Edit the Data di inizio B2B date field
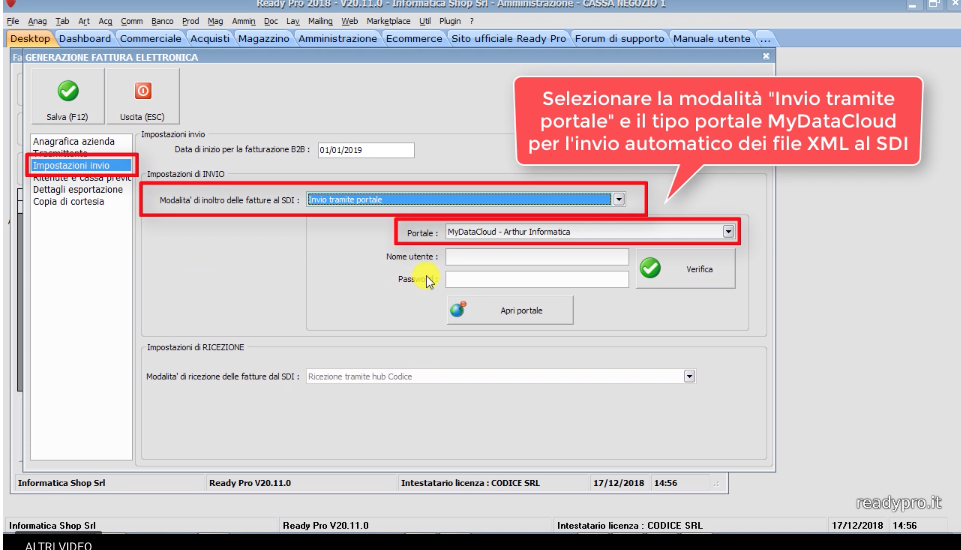This screenshot has height=550, width=961. pos(366,150)
